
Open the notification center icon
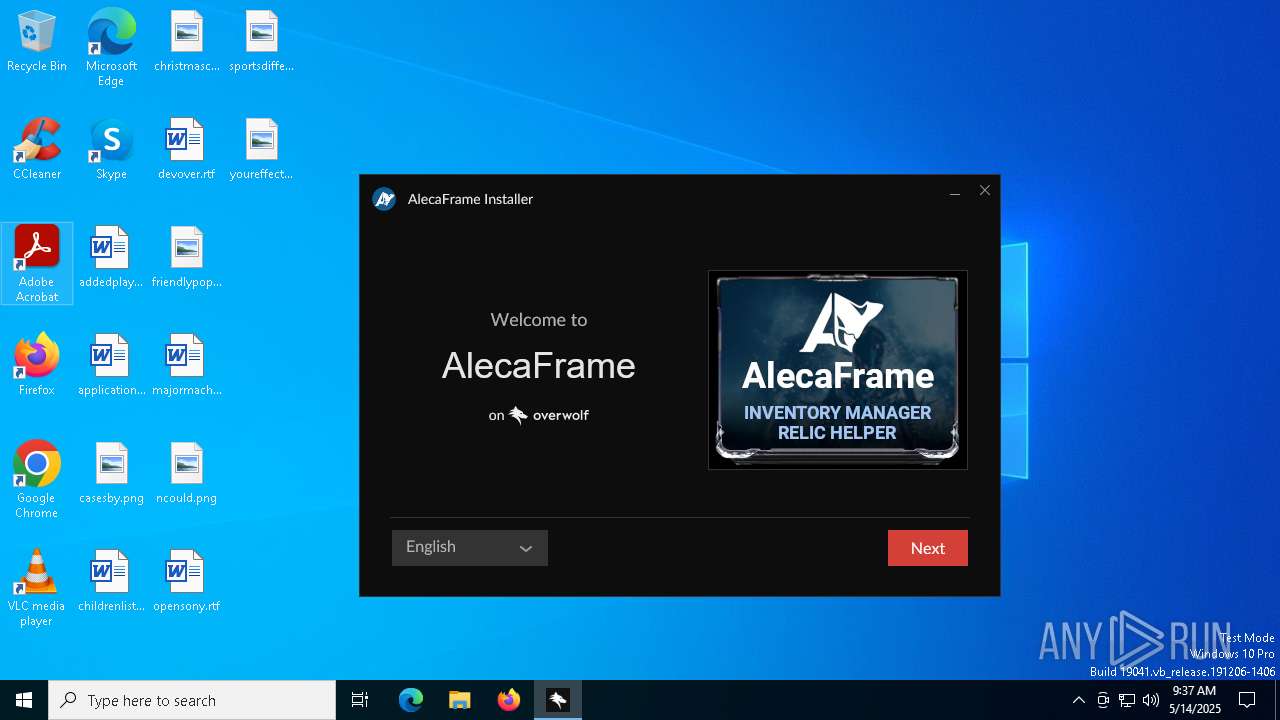[x=1247, y=700]
